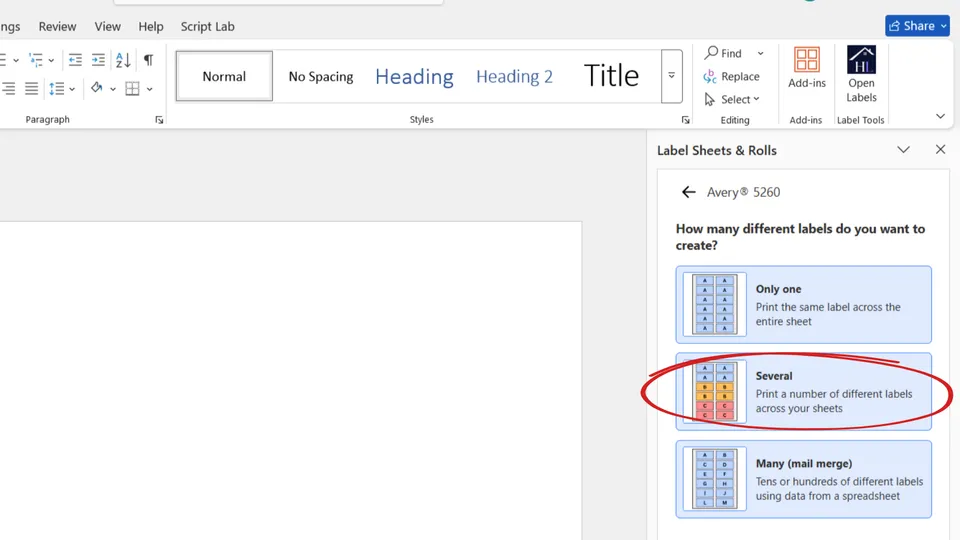Choose the Many (mail merge) option
The height and width of the screenshot is (540, 960).
coord(803,479)
